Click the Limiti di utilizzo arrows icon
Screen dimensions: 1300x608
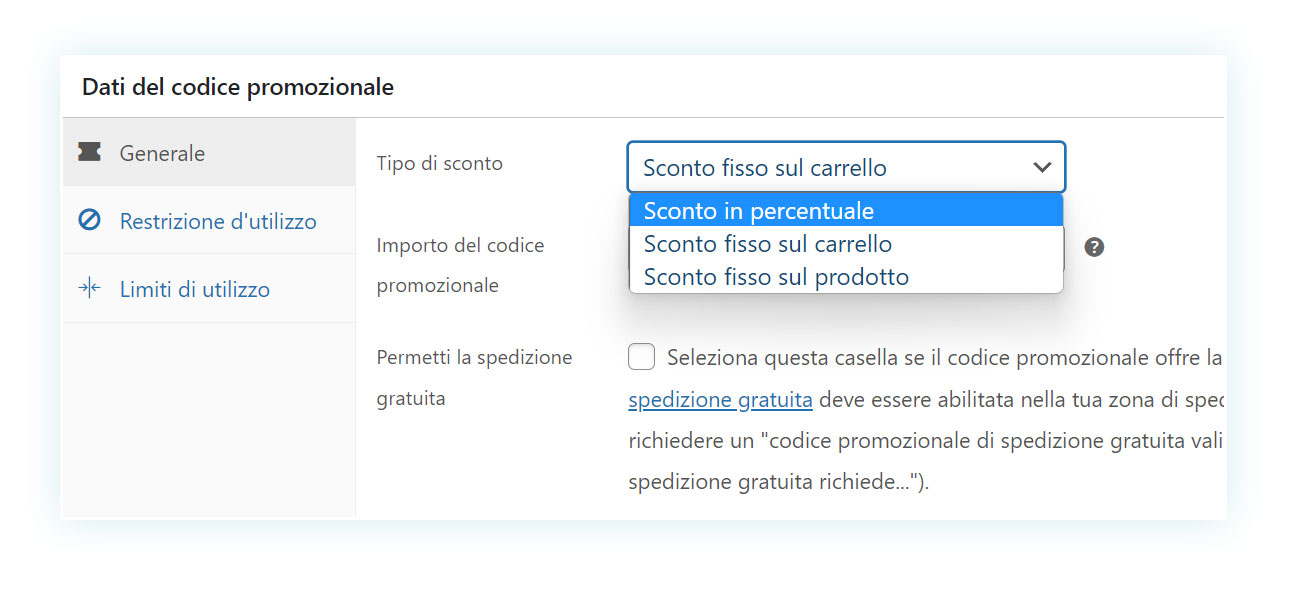coord(89,289)
